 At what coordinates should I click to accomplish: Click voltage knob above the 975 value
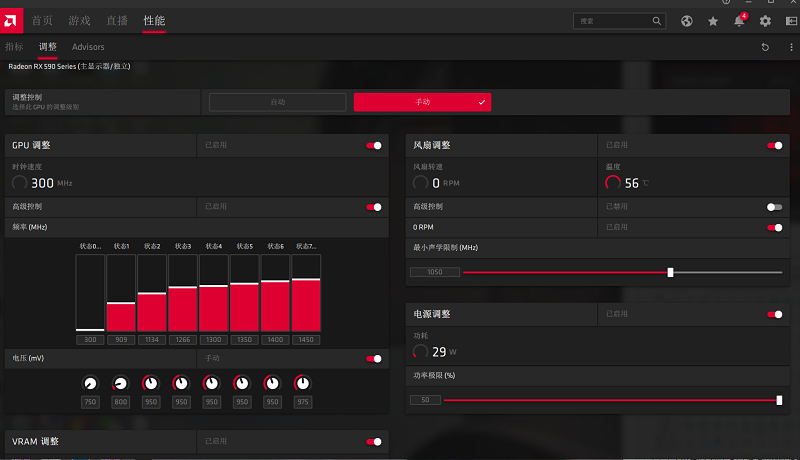click(303, 383)
